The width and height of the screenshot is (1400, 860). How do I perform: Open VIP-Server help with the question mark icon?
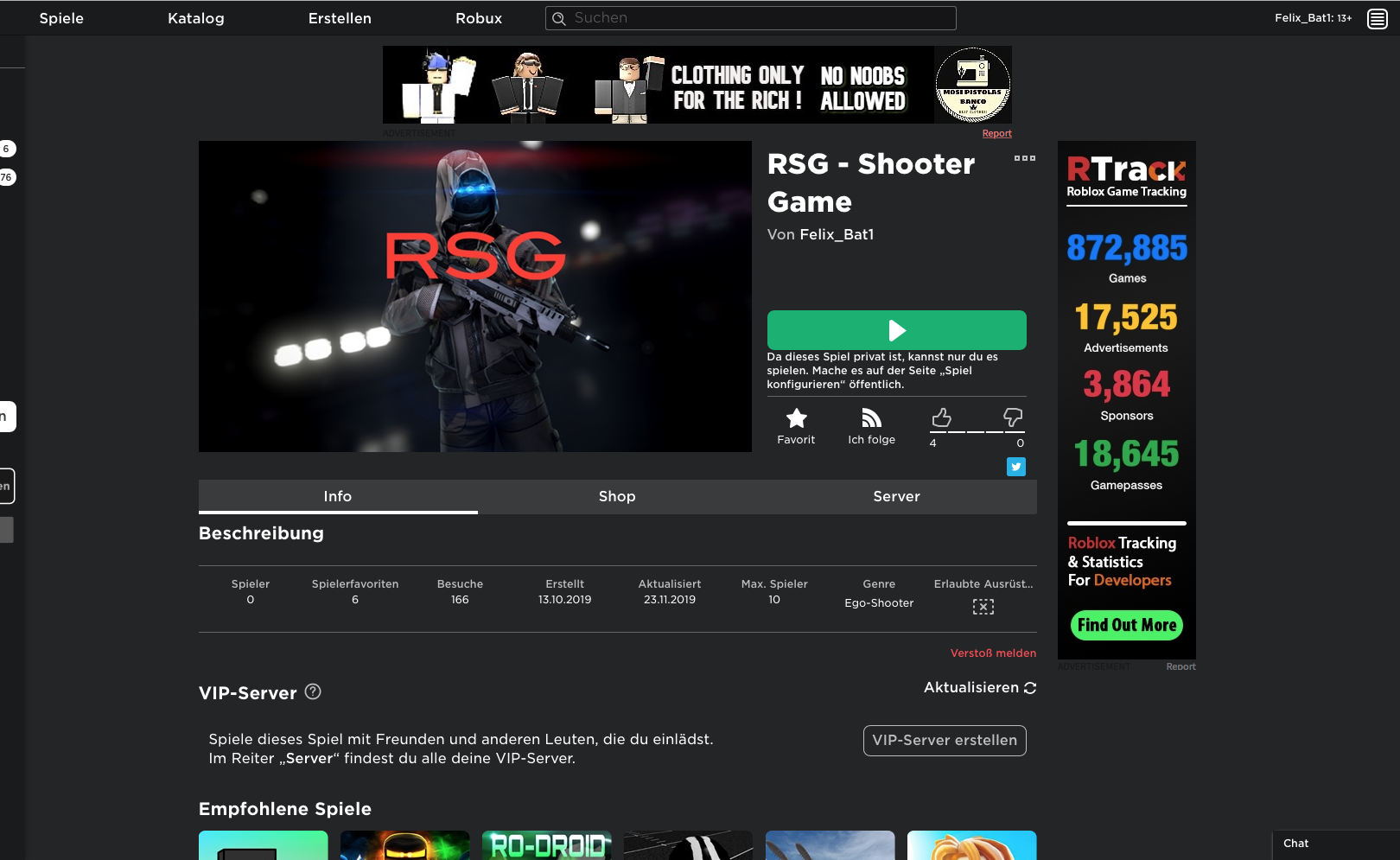pos(313,692)
